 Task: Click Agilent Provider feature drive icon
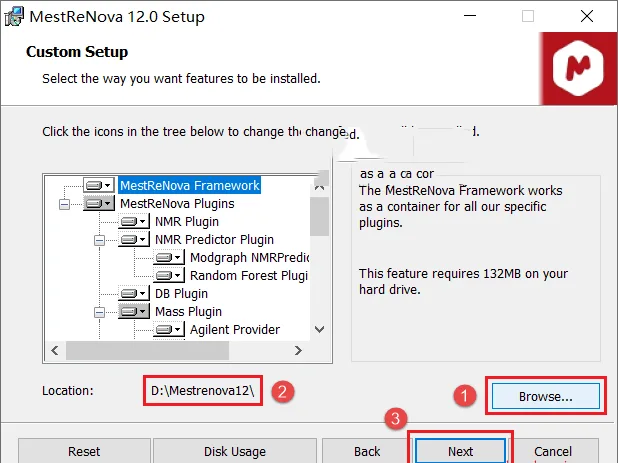tap(169, 329)
